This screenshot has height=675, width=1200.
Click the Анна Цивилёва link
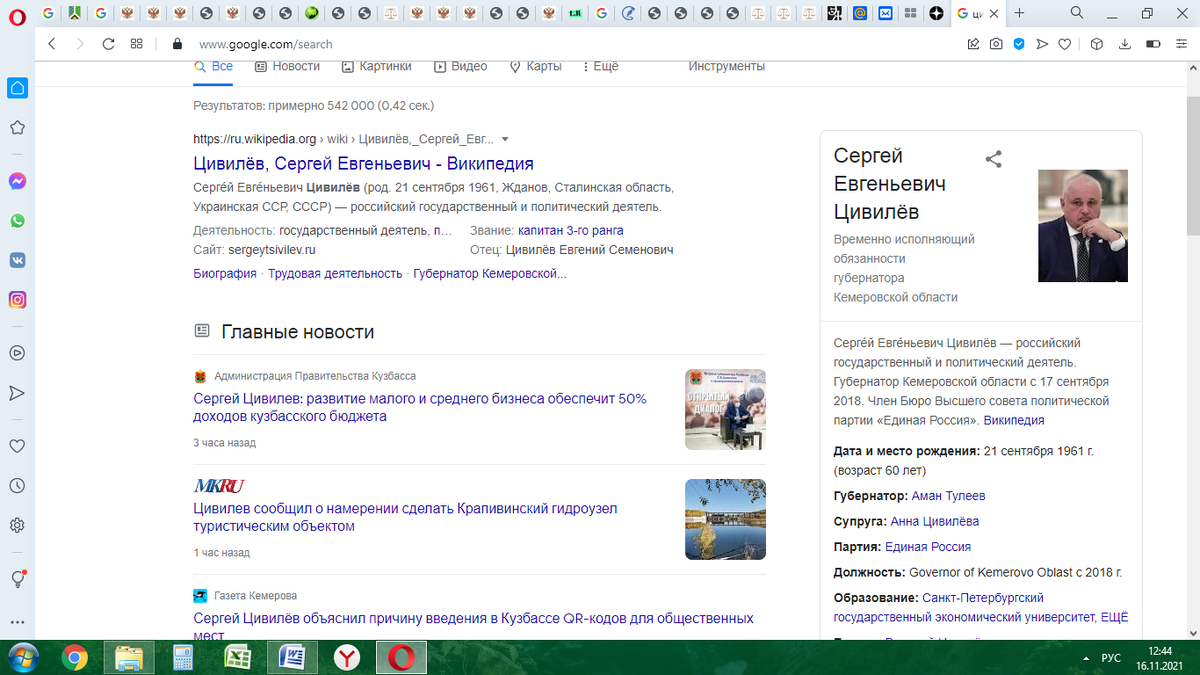(935, 522)
